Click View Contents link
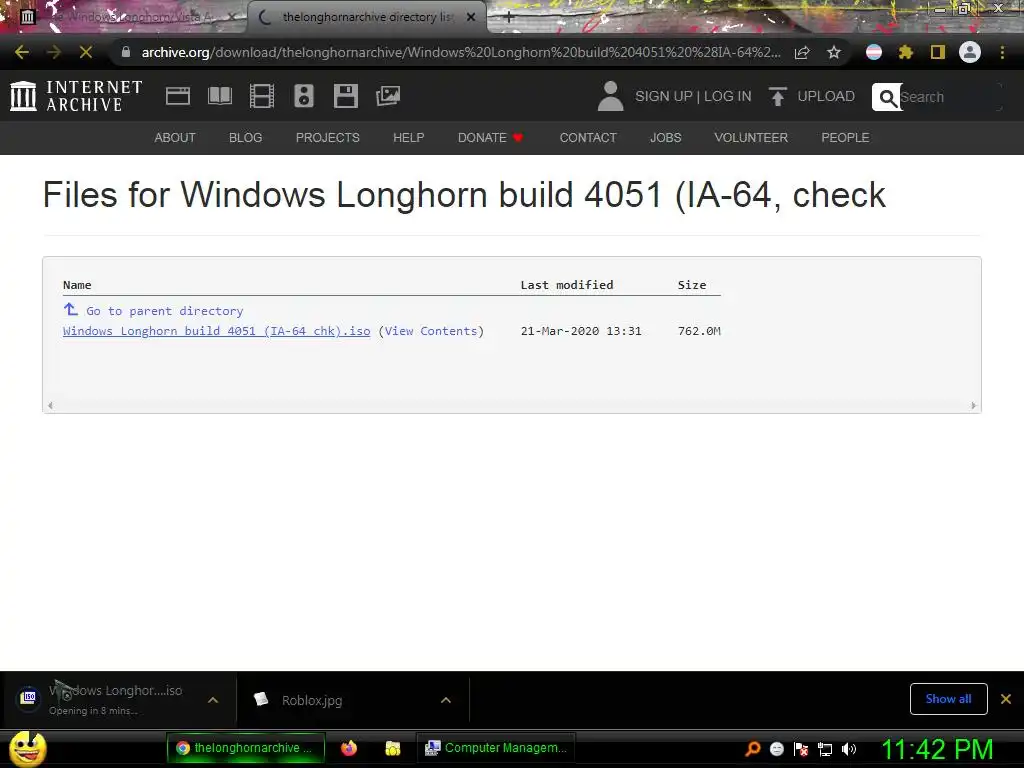1024x768 pixels. coord(430,331)
